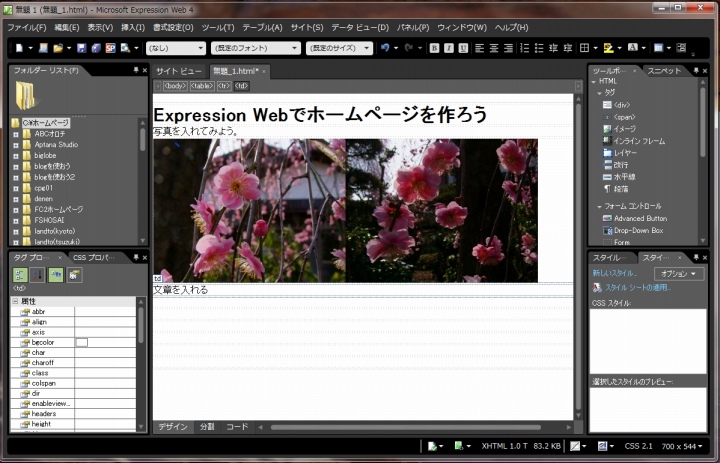Expand the FC2ホームページ folder
This screenshot has height=463, width=720.
pyautogui.click(x=16, y=209)
